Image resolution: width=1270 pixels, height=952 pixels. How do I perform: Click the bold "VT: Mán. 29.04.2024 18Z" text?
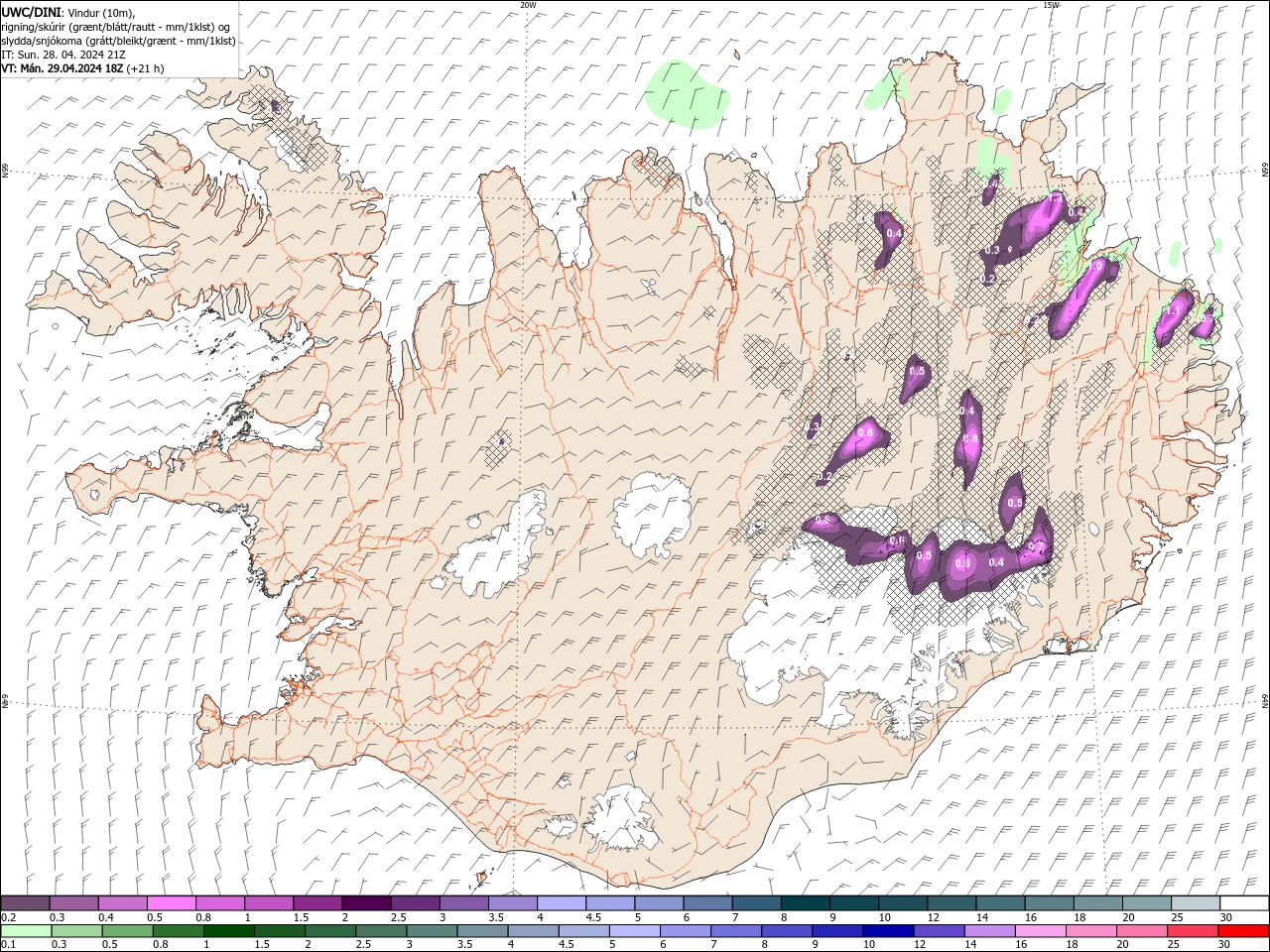[x=62, y=68]
